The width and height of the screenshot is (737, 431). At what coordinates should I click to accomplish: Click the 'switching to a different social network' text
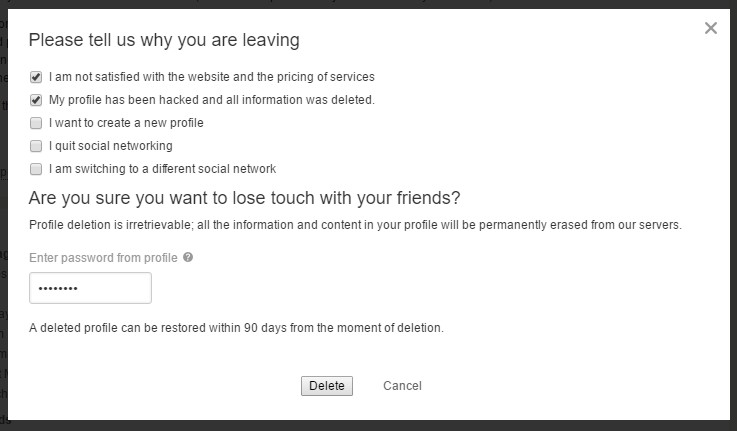pos(162,169)
